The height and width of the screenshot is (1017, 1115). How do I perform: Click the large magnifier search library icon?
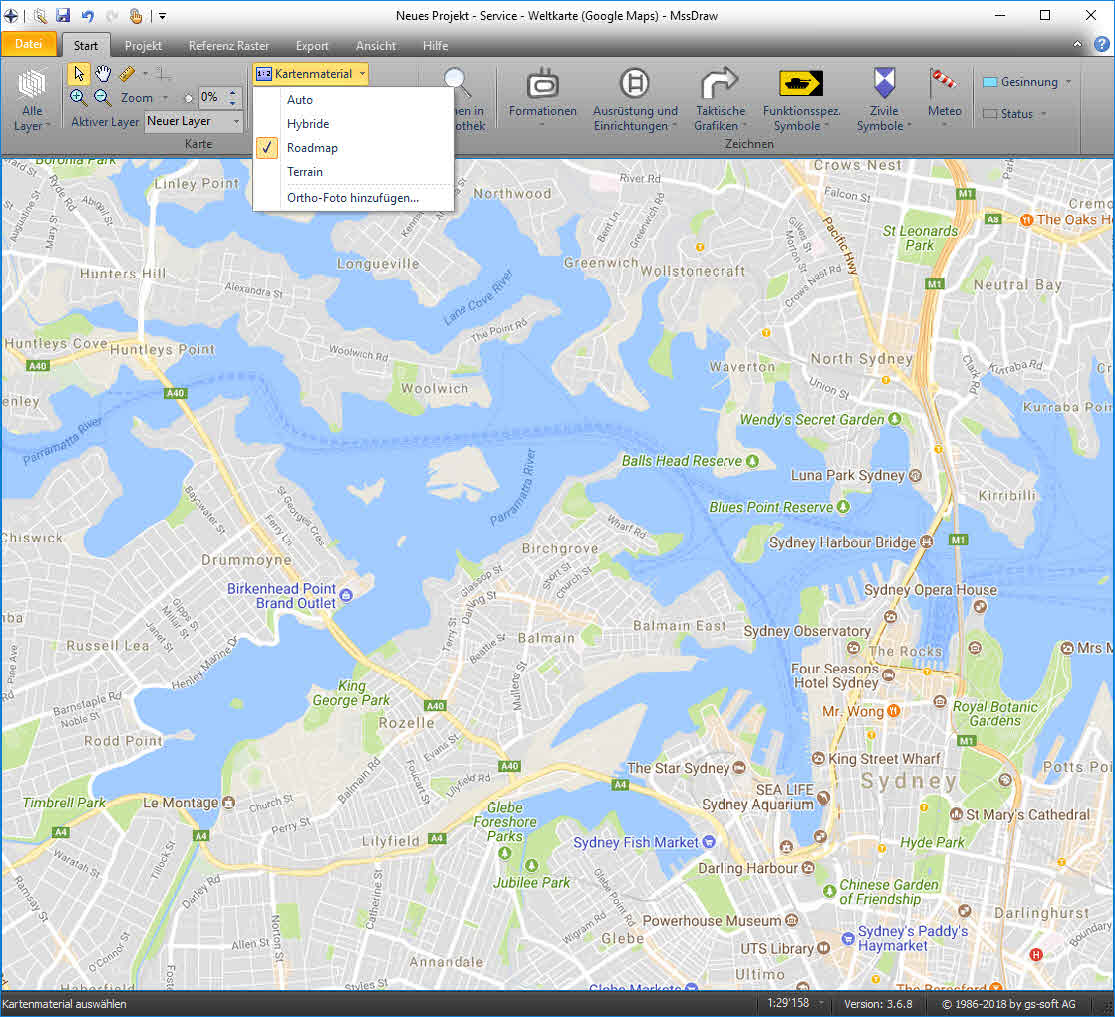[x=457, y=82]
